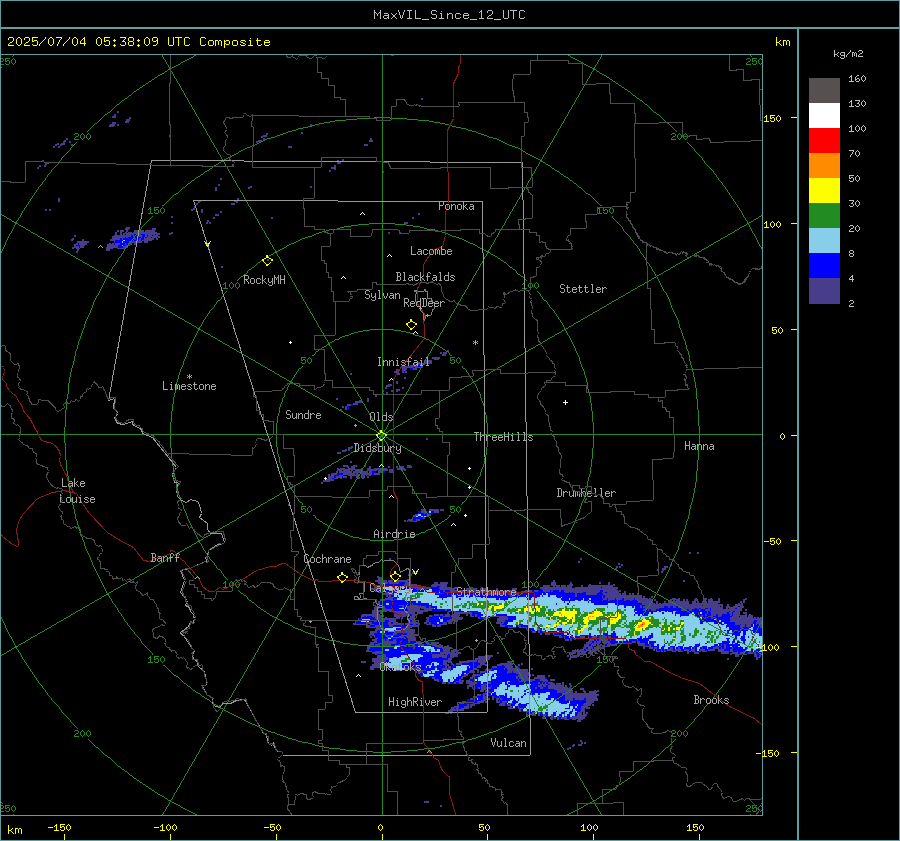
Task: Click the purple legend swatch above 2
Action: tap(824, 291)
